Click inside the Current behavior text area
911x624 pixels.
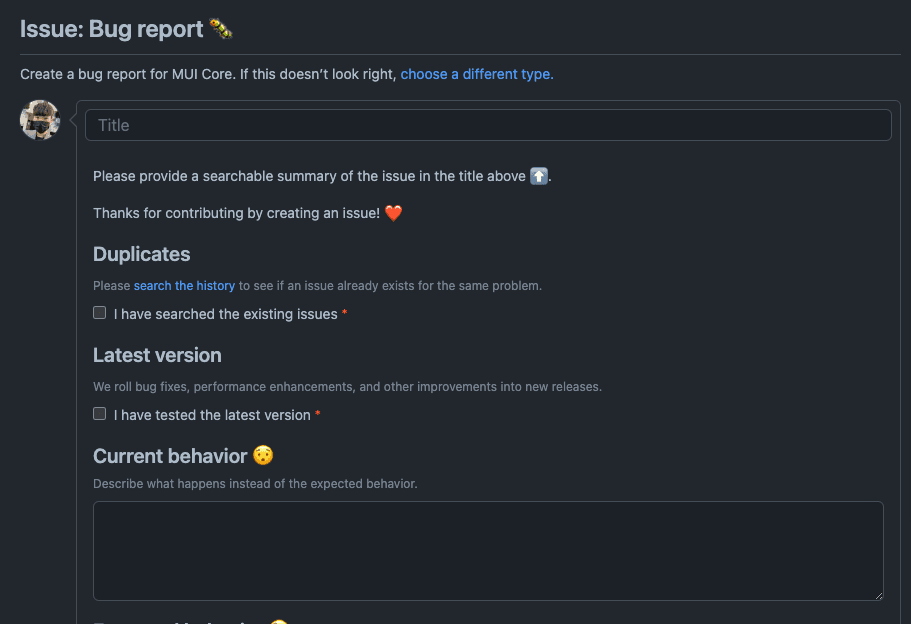click(x=488, y=550)
